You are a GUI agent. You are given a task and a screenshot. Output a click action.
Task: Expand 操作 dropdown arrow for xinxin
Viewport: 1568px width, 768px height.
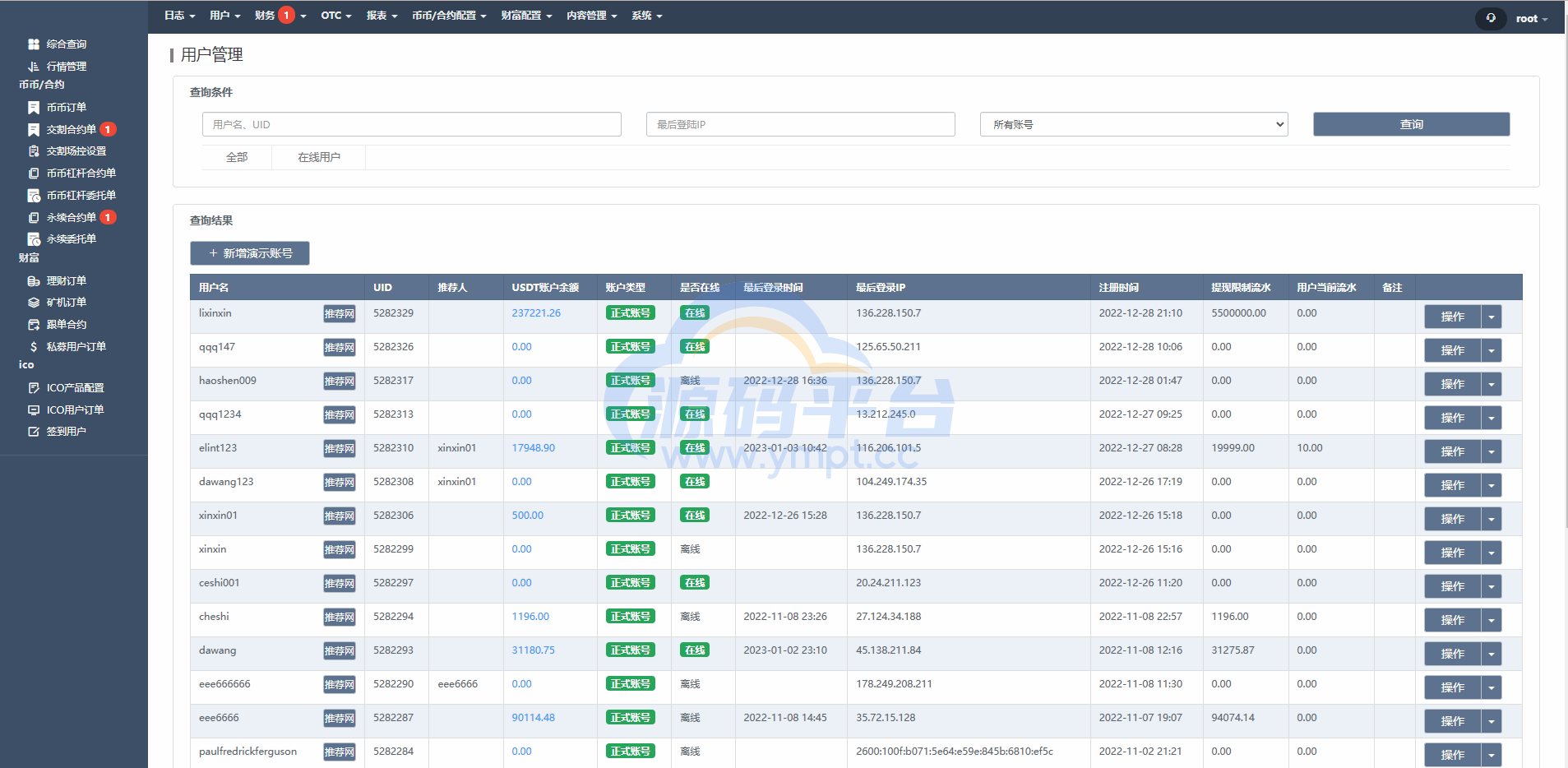tap(1492, 553)
